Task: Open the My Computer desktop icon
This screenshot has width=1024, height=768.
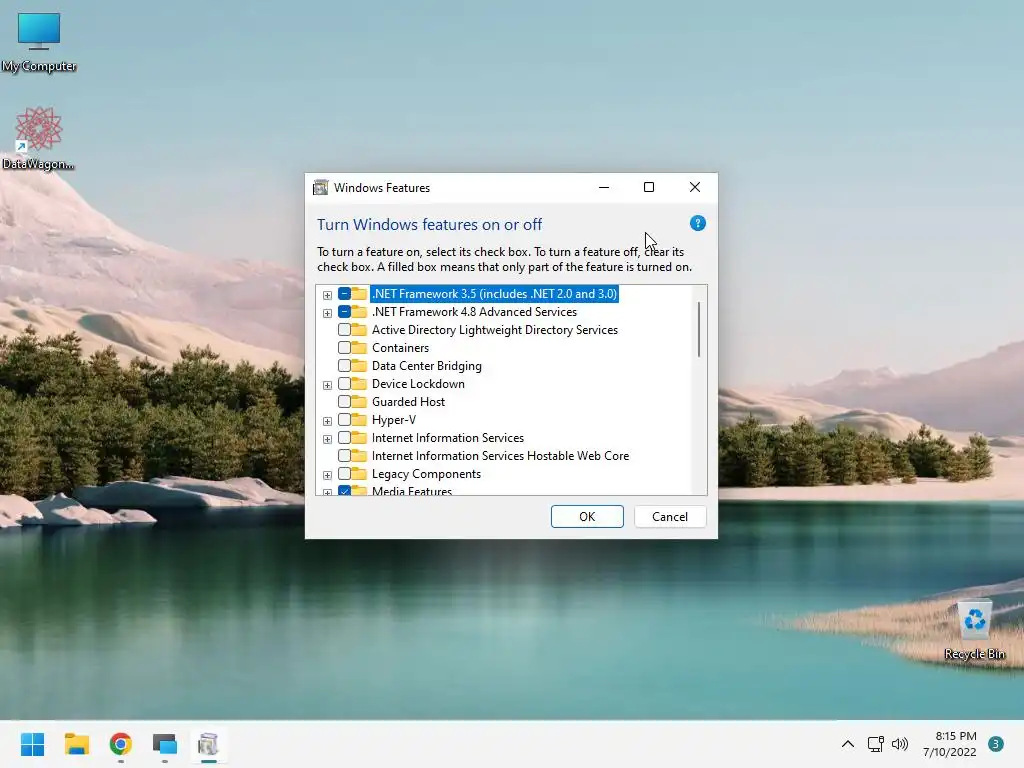Action: coord(39,42)
